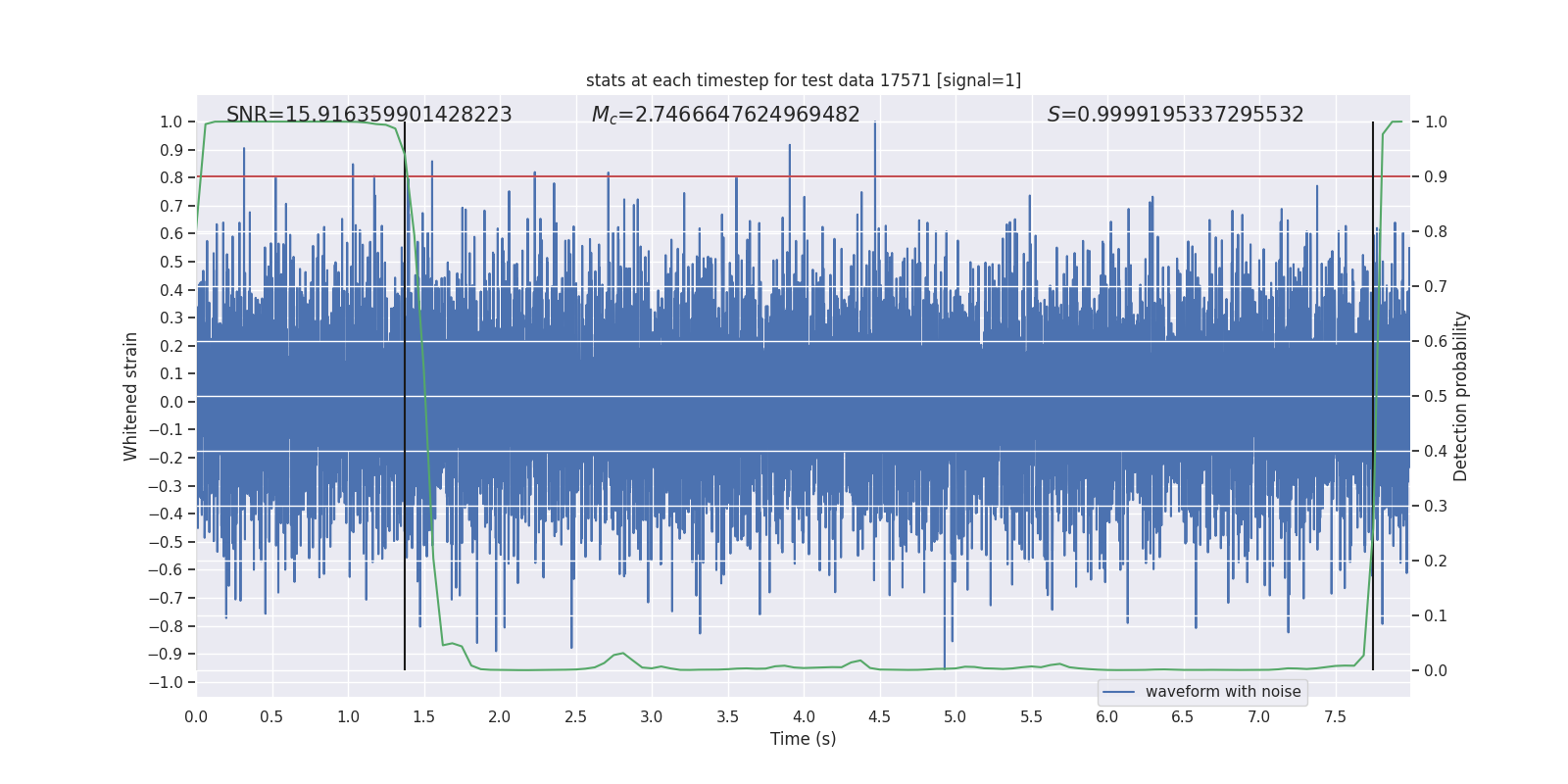Click the 7.5 time axis tick label
Viewport: 1568px width, 784px height.
click(x=1335, y=716)
